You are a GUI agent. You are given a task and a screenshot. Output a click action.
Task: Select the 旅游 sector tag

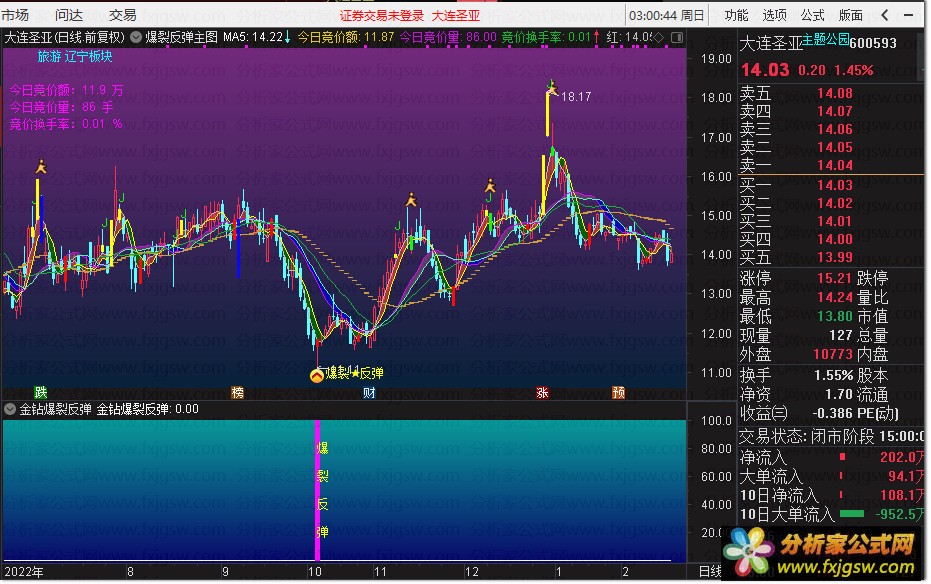point(49,56)
